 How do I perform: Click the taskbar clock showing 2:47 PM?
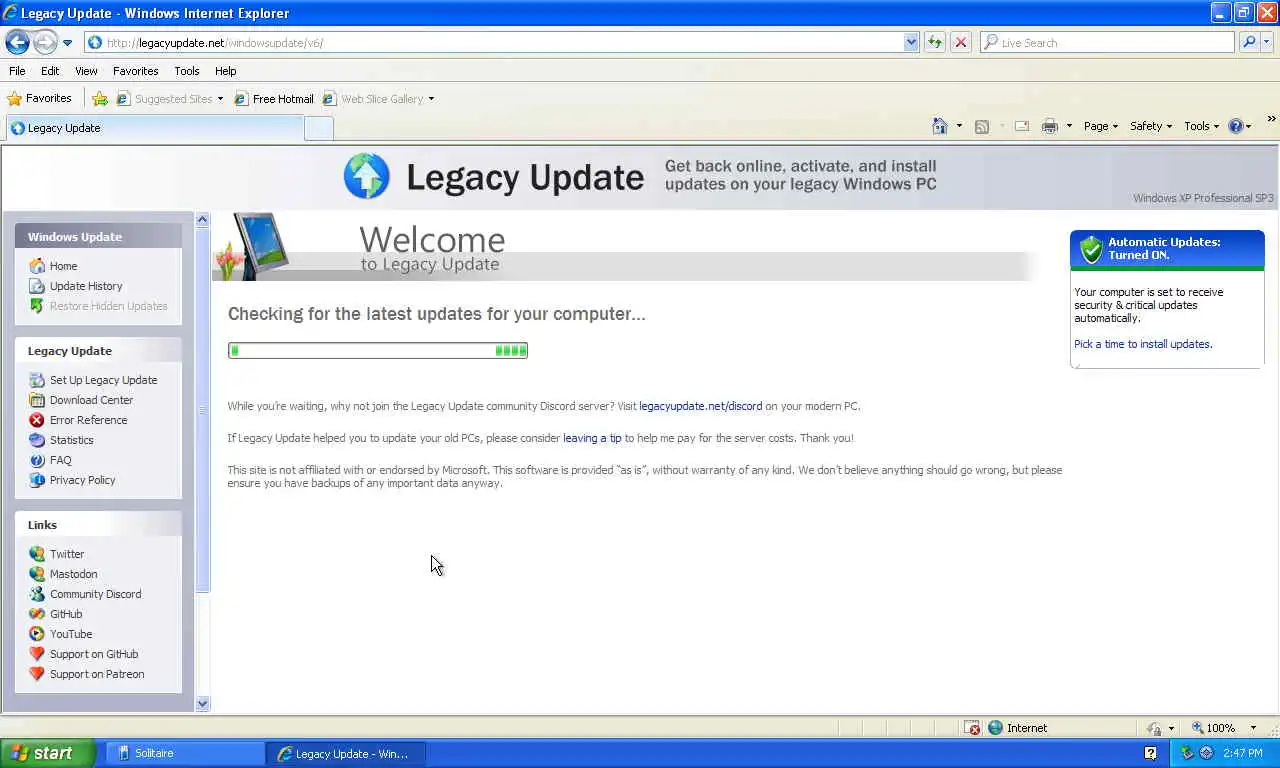click(x=1243, y=753)
